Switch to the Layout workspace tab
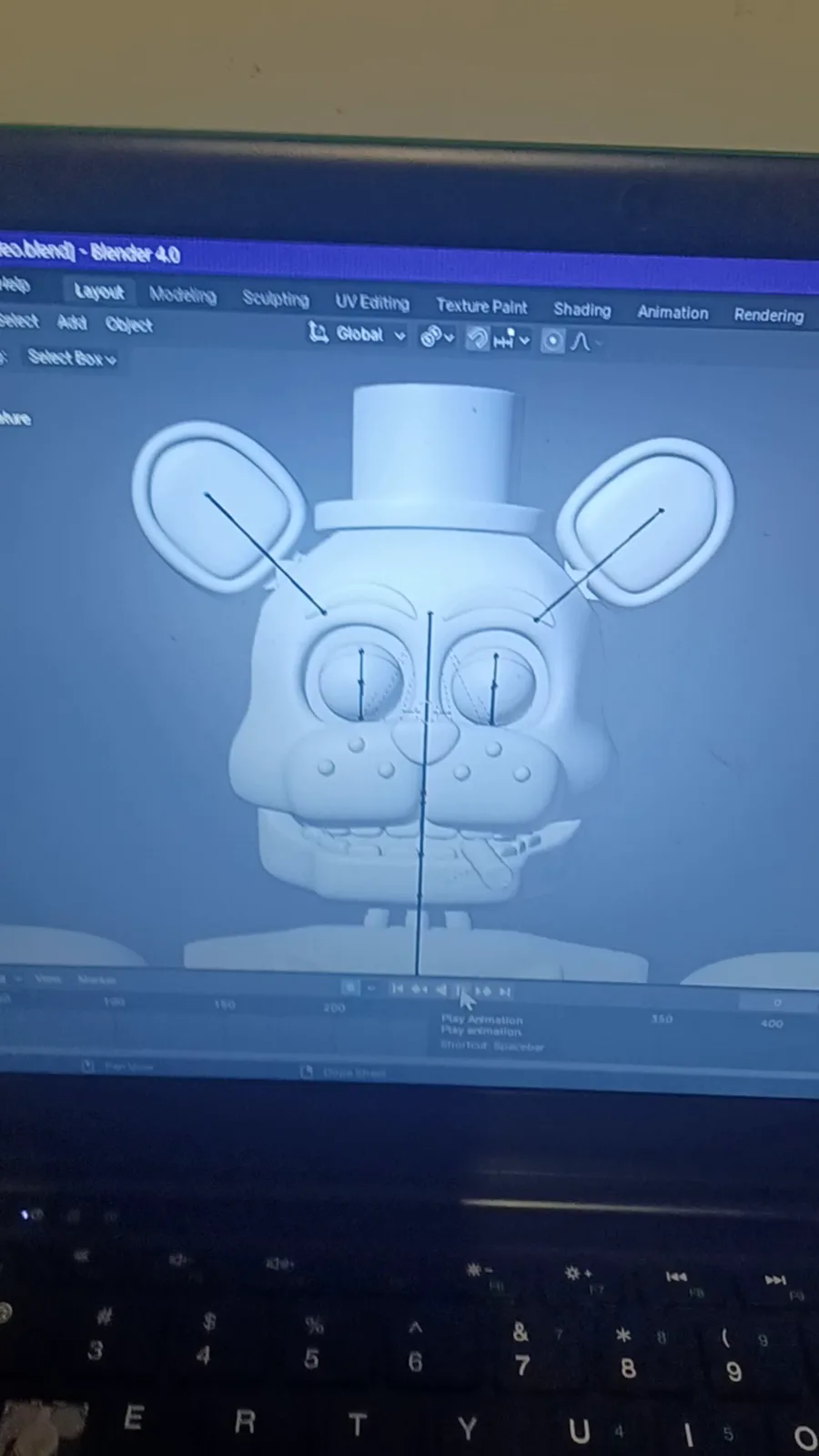Screen dimensions: 819x1456 (98, 291)
